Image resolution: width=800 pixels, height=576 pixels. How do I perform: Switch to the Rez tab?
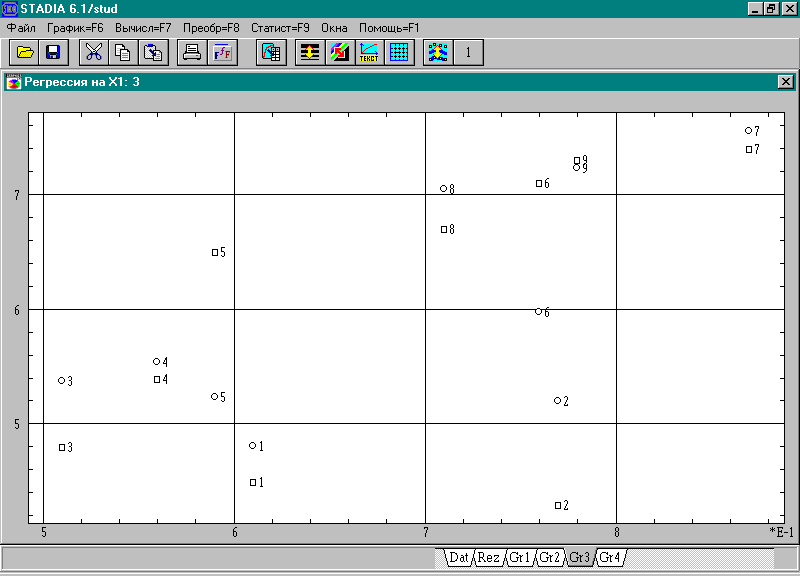coord(488,558)
